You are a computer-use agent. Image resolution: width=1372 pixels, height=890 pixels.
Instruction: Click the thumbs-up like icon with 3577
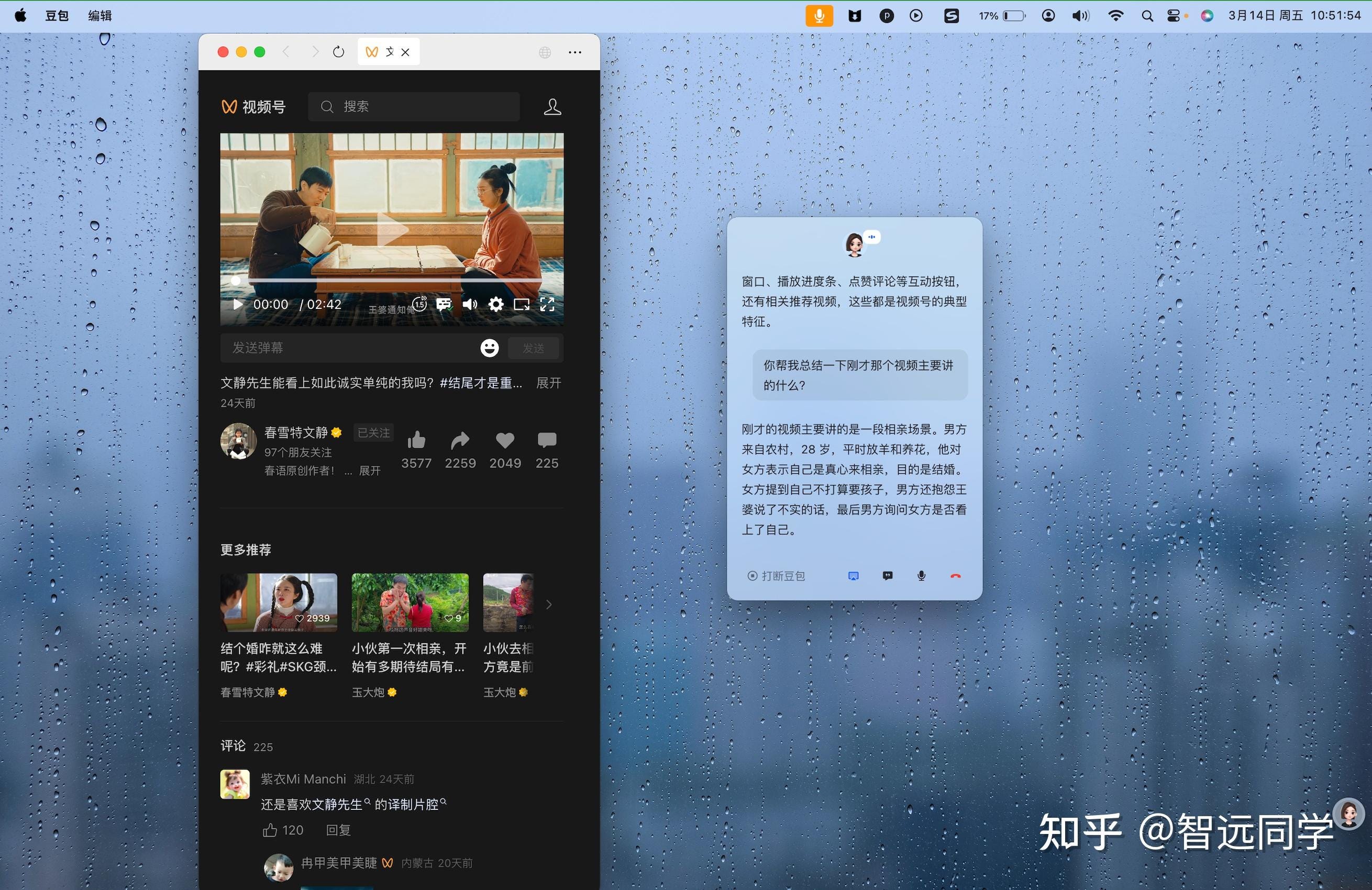416,441
